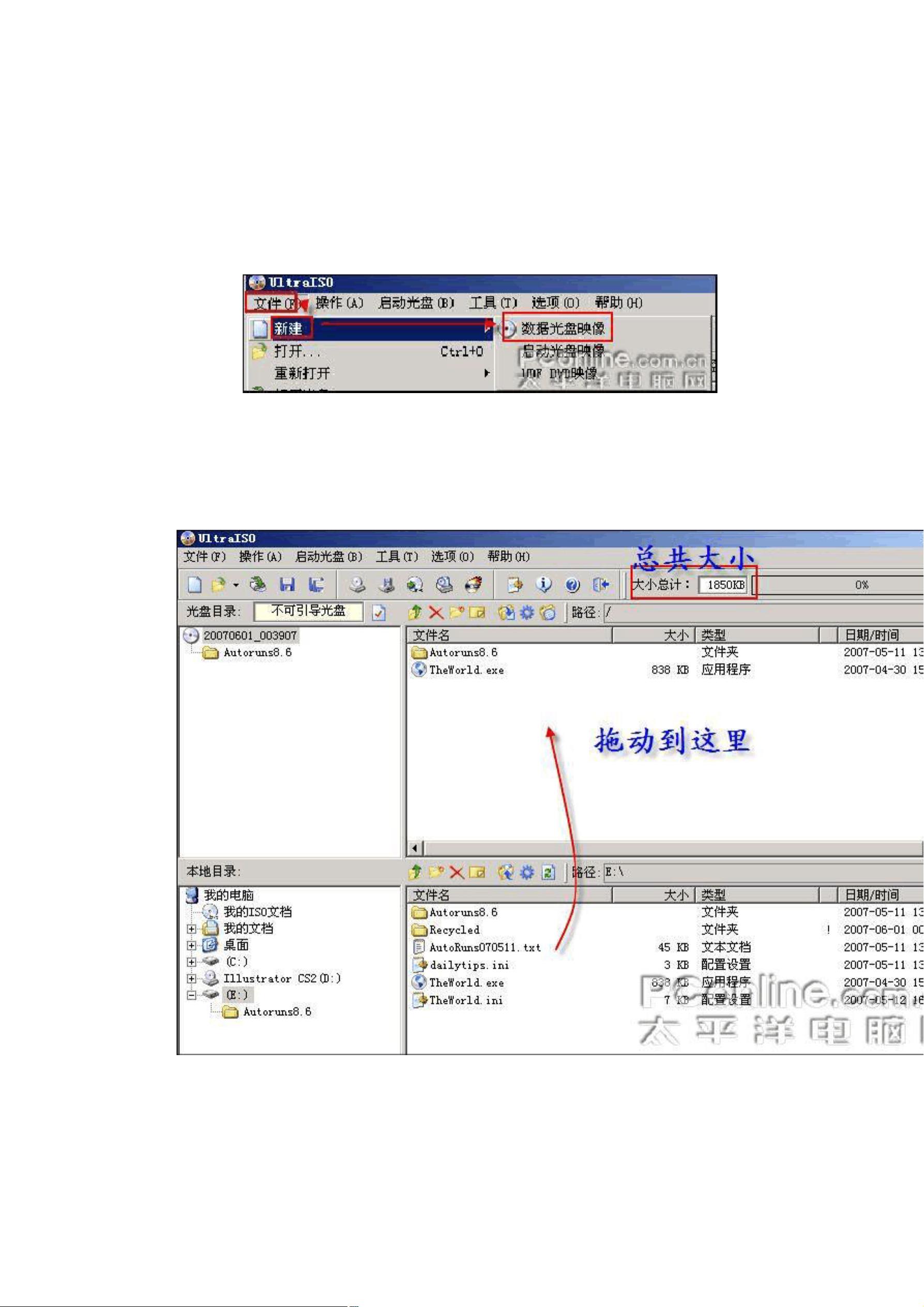
Task: Click the blue Info bubble icon
Action: pos(544,584)
